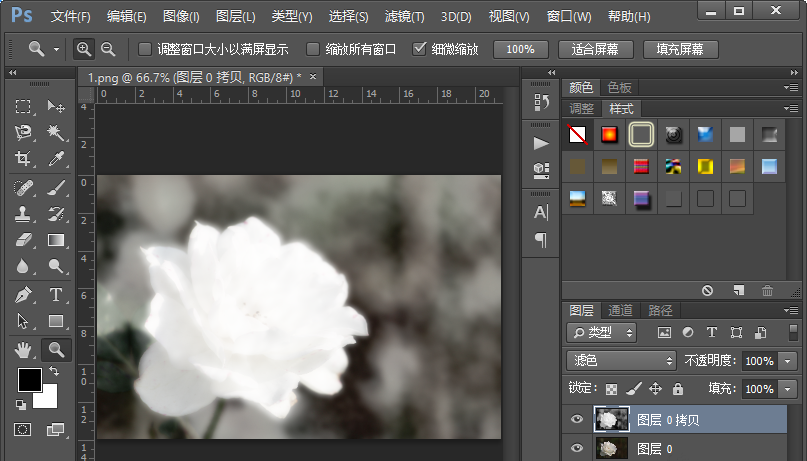Image resolution: width=807 pixels, height=461 pixels.
Task: Open the 类型 layer filter dropdown
Action: click(602, 332)
